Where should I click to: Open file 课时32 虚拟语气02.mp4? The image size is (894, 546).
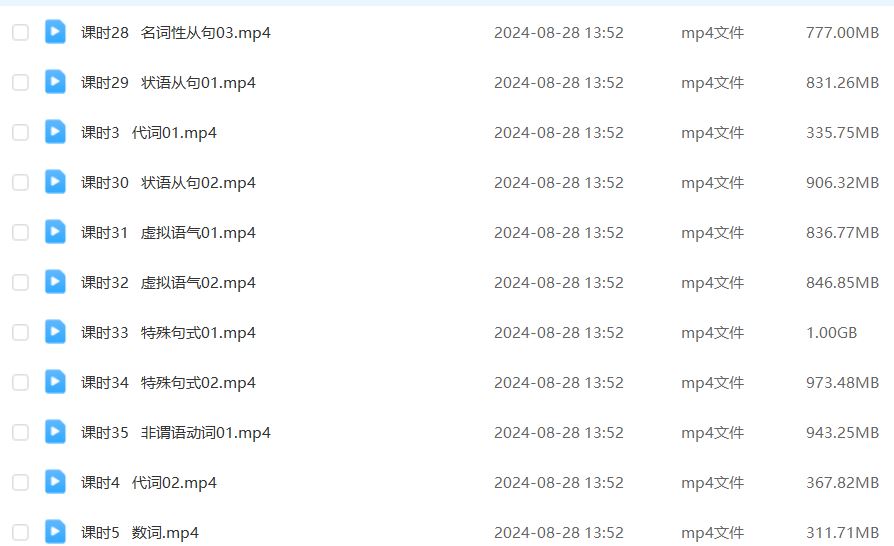coord(168,283)
